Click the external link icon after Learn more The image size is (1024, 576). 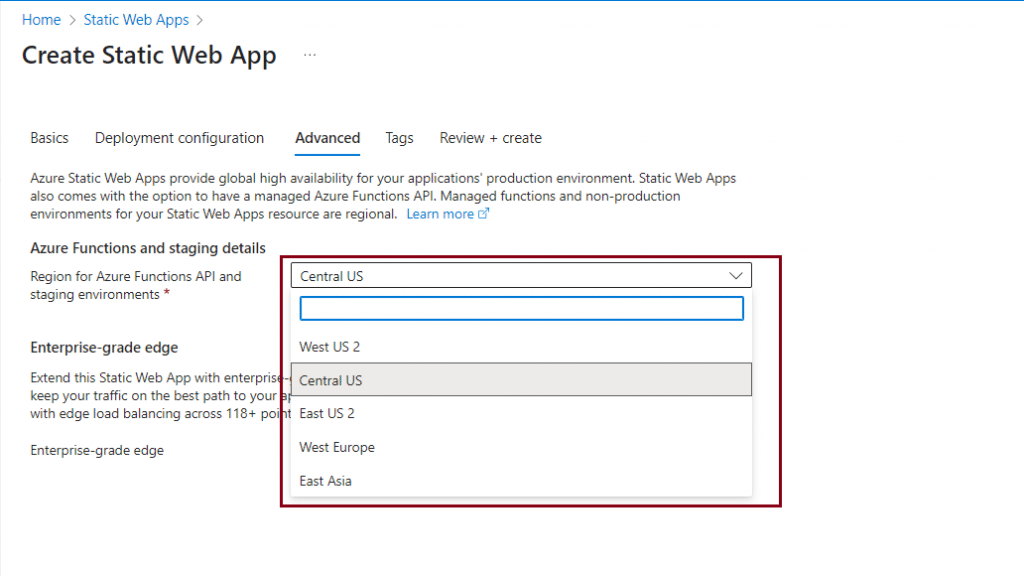click(484, 214)
